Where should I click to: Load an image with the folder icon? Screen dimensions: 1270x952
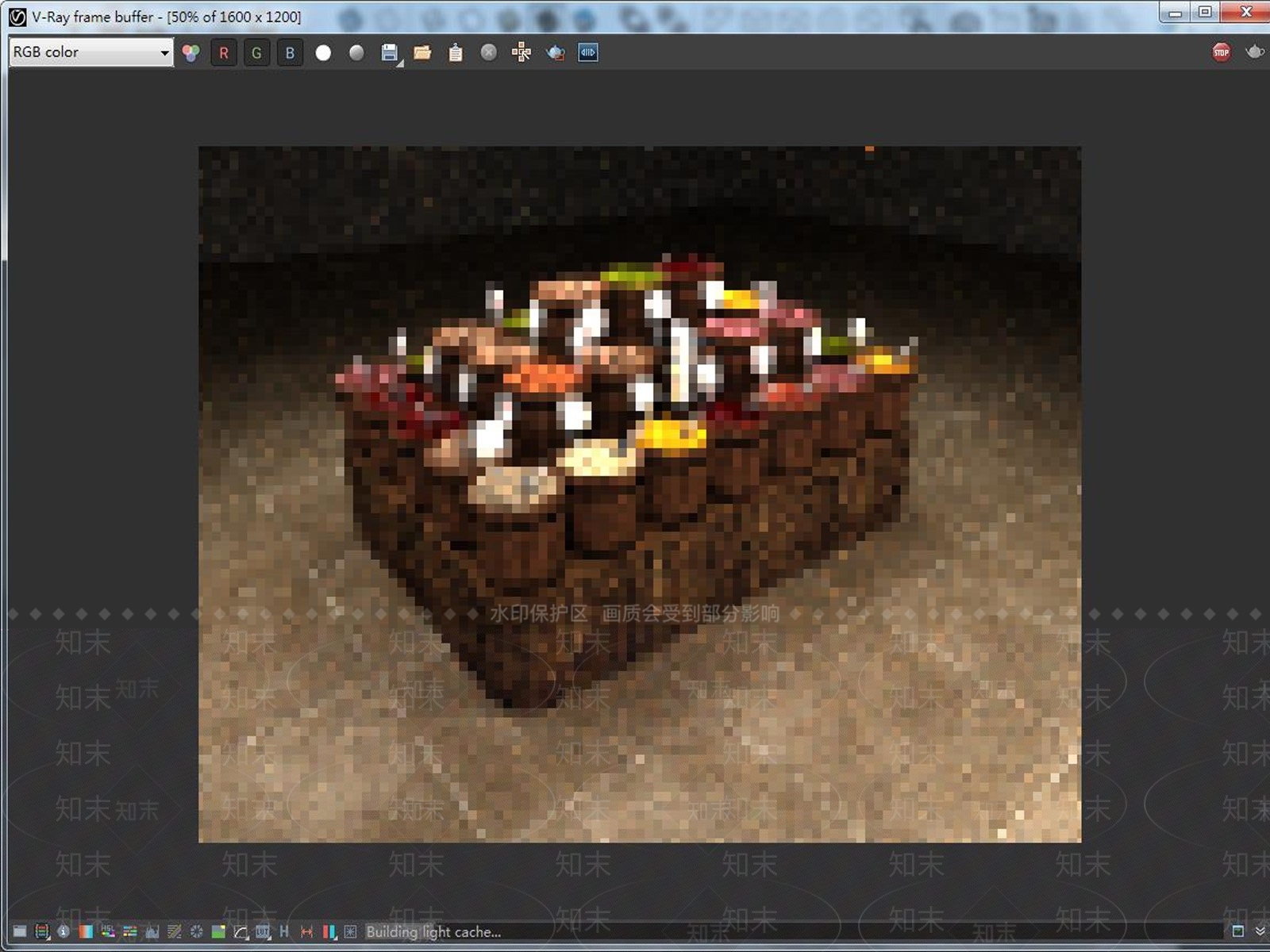422,53
